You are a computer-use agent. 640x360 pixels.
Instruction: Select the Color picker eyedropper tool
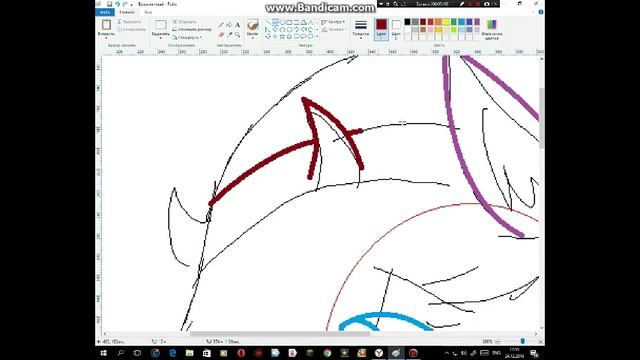230,35
